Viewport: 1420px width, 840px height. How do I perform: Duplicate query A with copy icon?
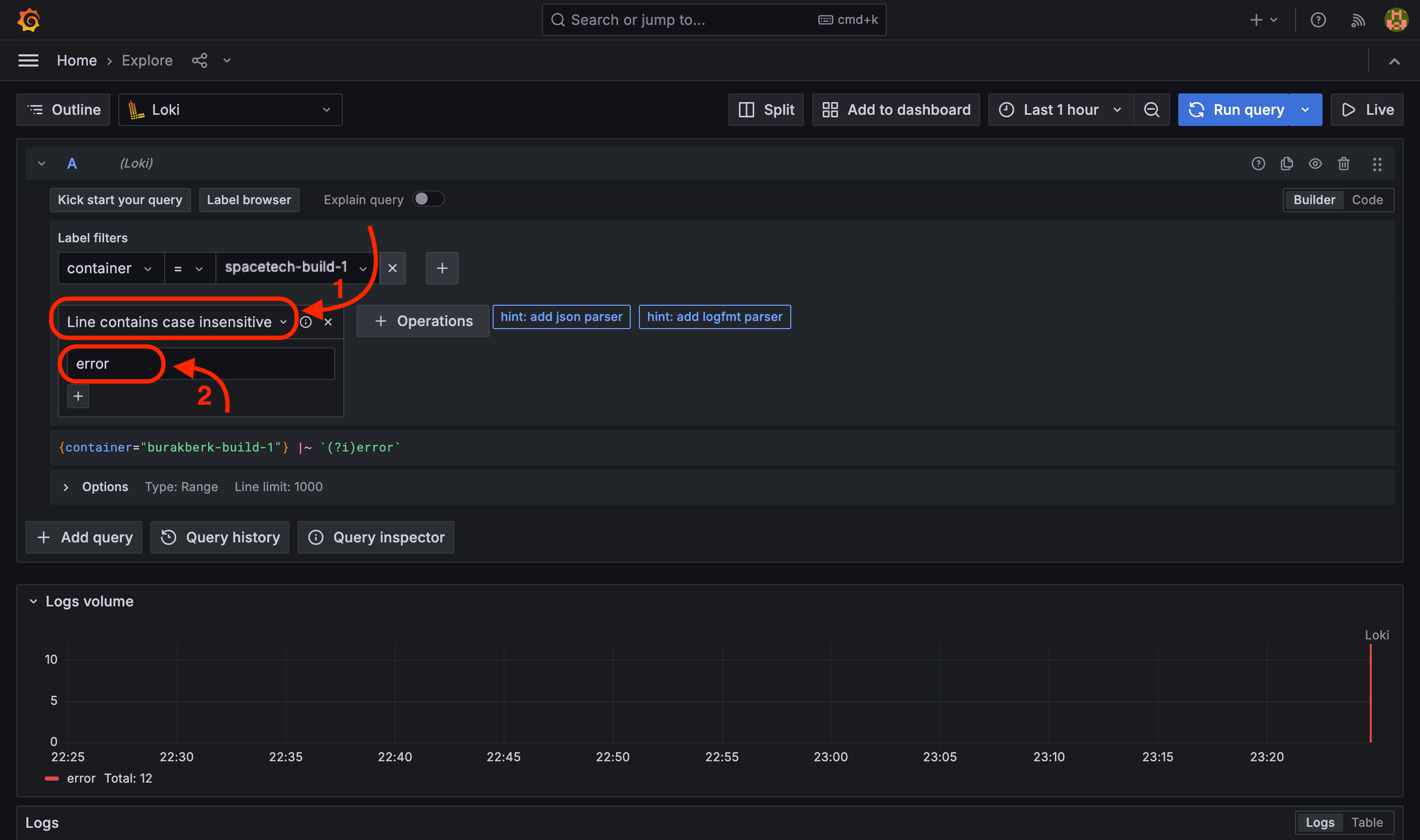coord(1286,164)
